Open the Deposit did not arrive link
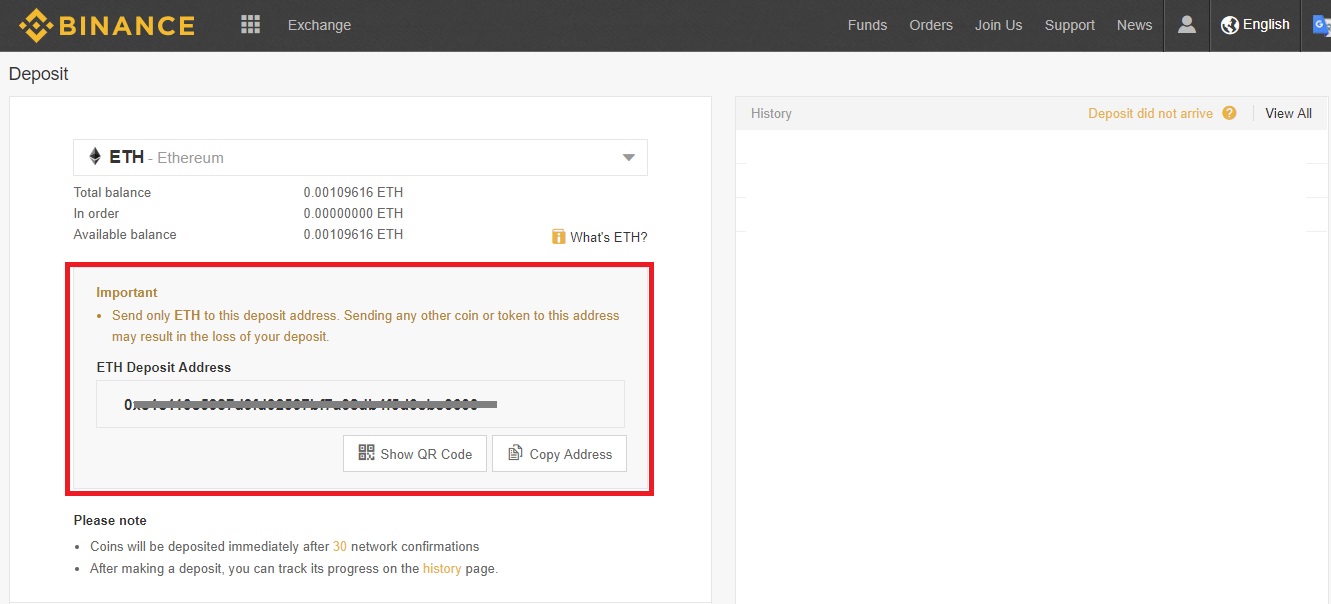The image size is (1331, 604). coord(1150,113)
